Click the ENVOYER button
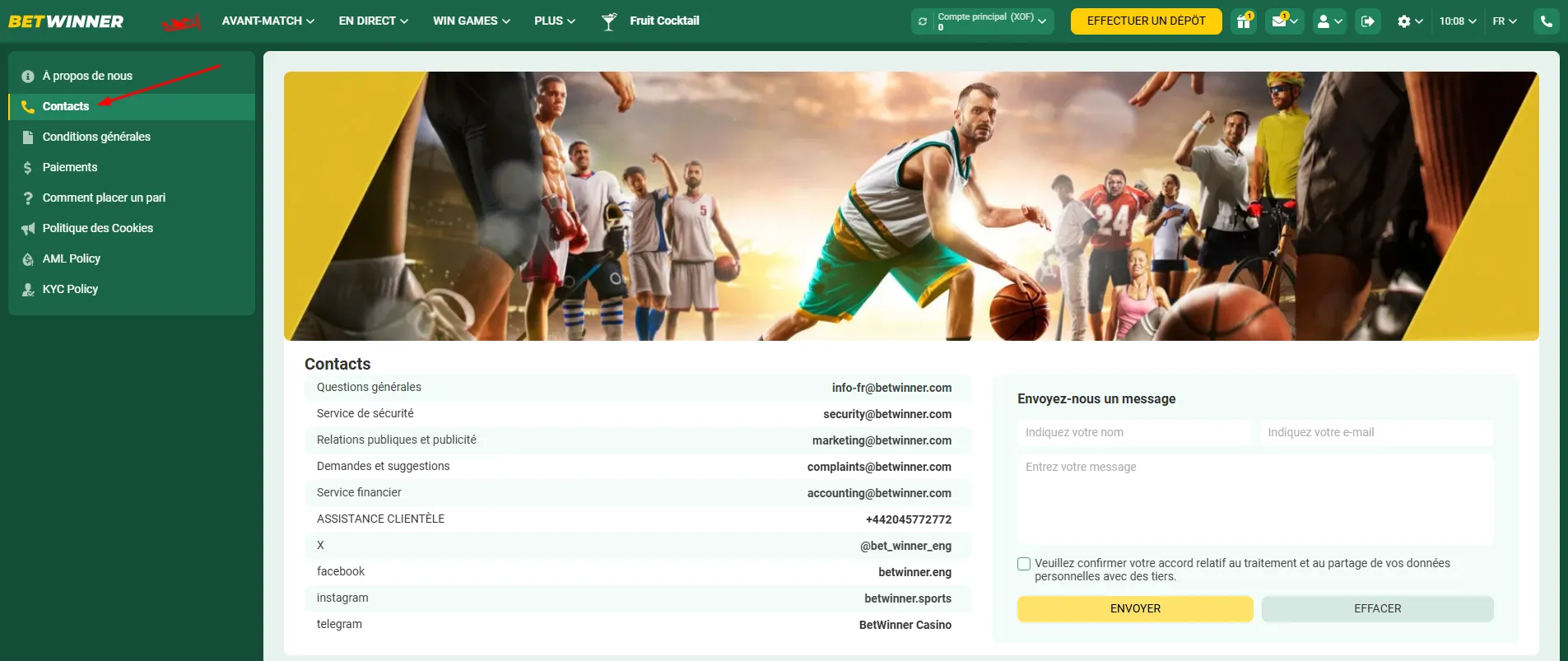Screen dimensions: 1568x661 [1135, 609]
